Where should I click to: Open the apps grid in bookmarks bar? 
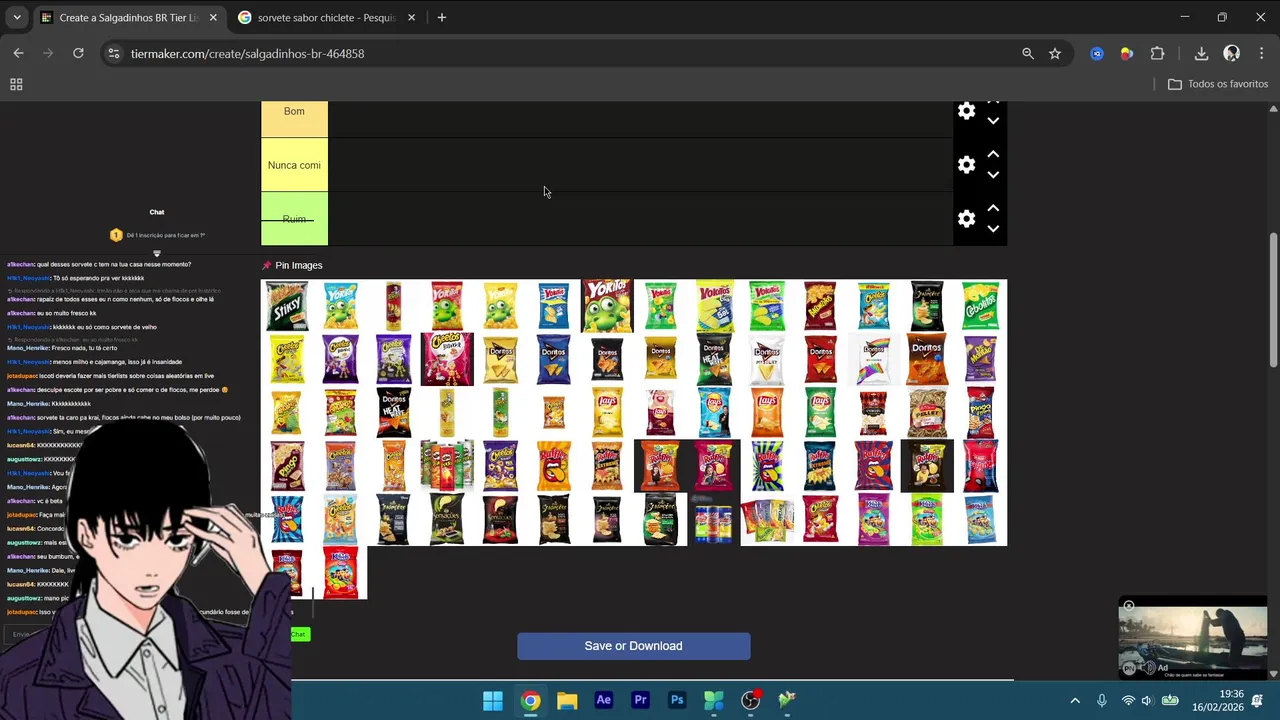pyautogui.click(x=16, y=84)
